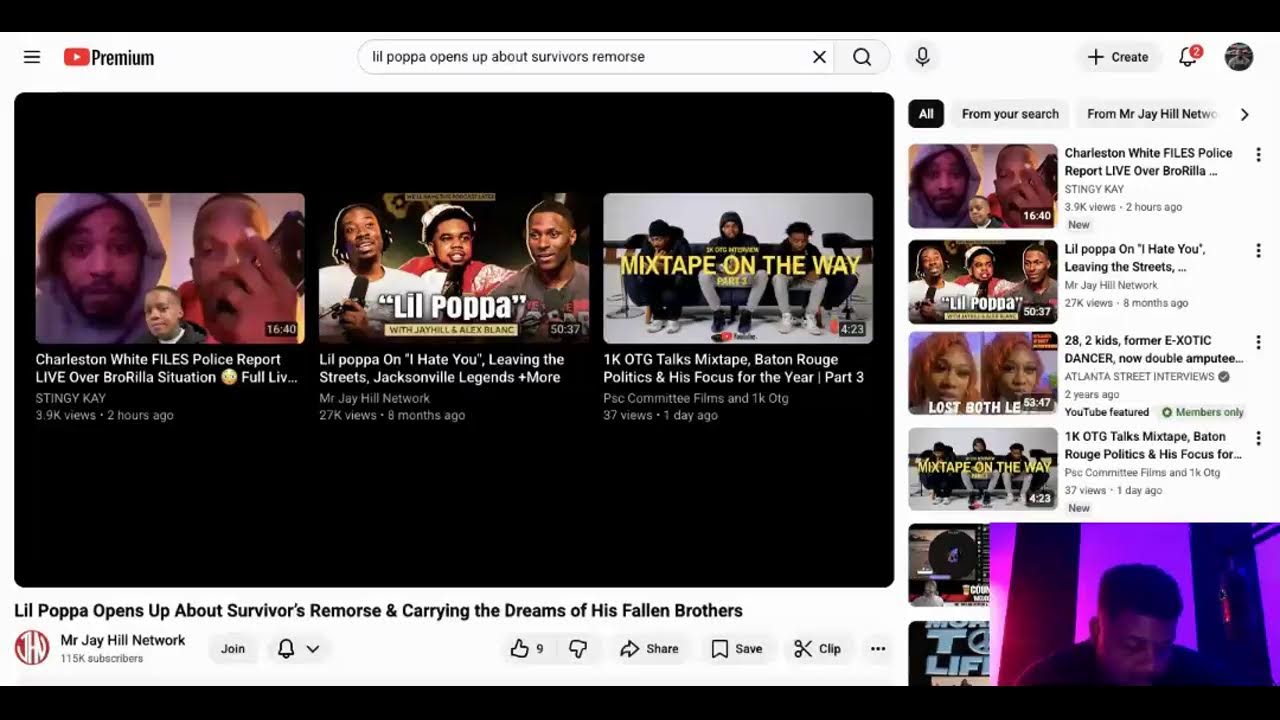Visit Mr Jay Hill Network channel name
The height and width of the screenshot is (720, 1280).
[123, 640]
